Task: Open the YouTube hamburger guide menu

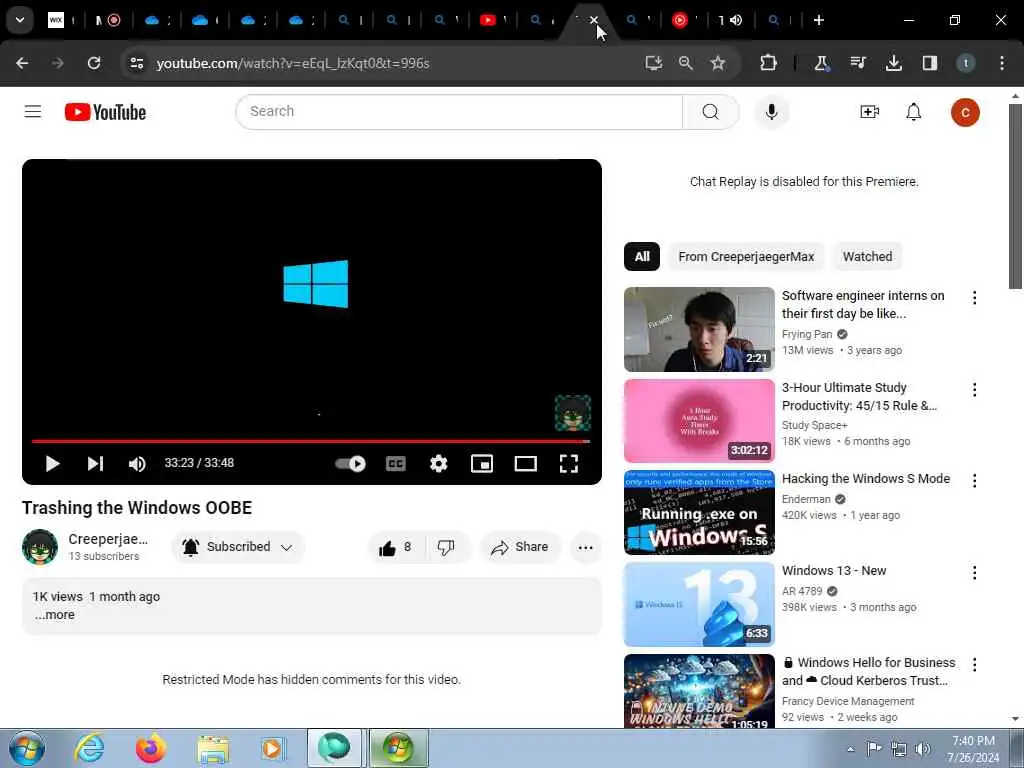Action: tap(33, 112)
